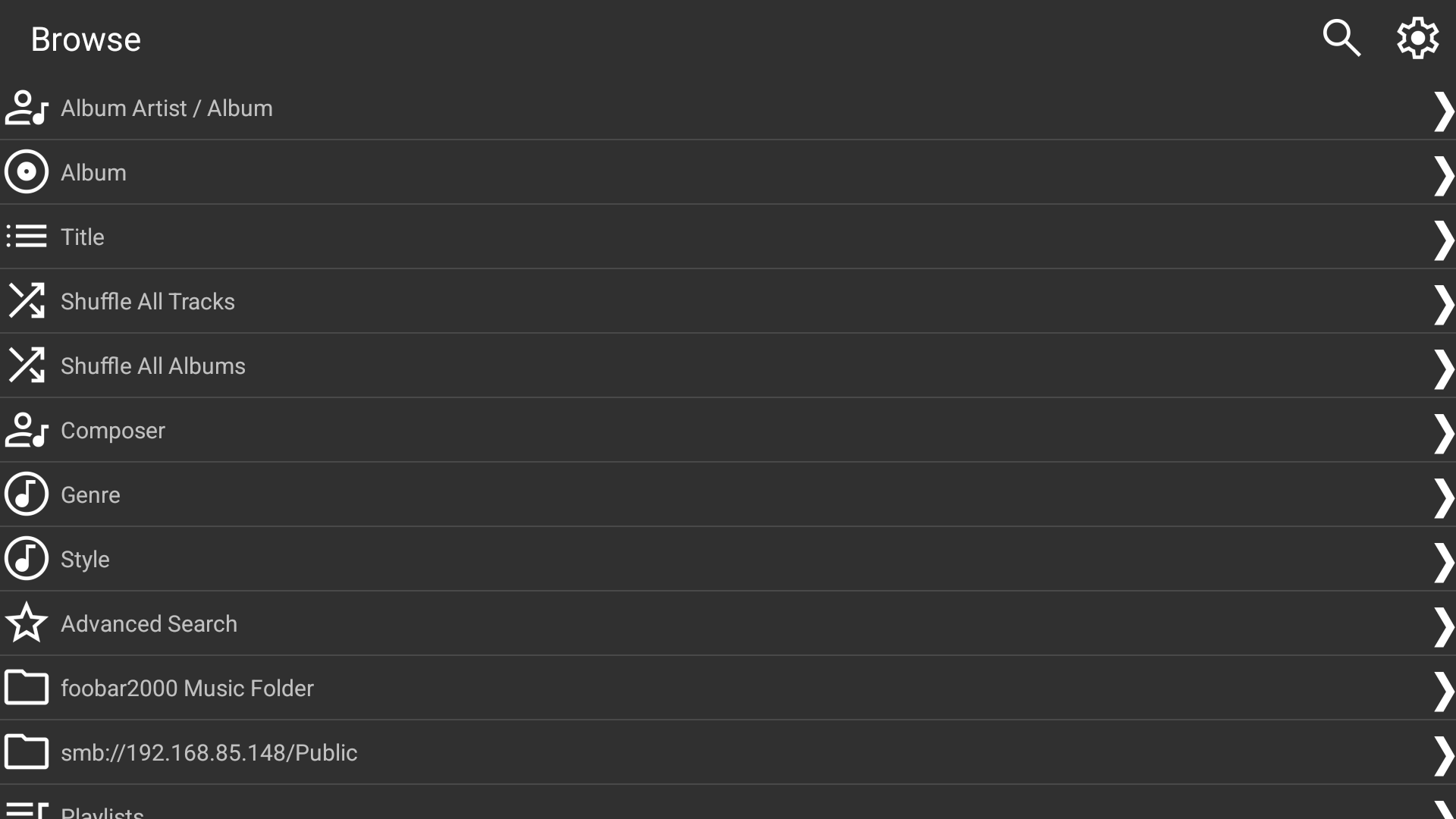Open the Style browse entry
Viewport: 1456px width, 819px height.
85,560
